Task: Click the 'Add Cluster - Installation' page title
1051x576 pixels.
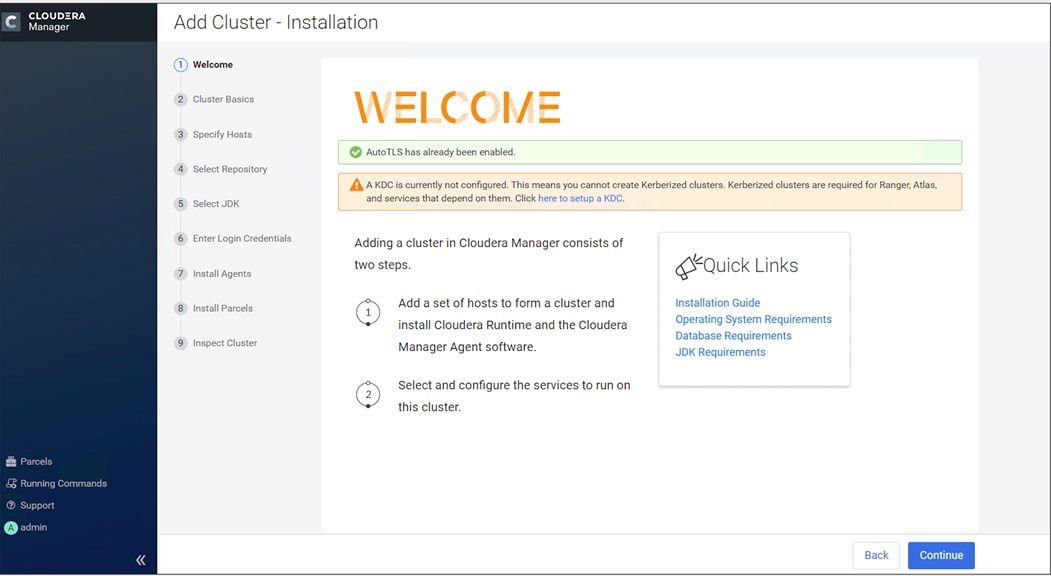Action: coord(275,22)
